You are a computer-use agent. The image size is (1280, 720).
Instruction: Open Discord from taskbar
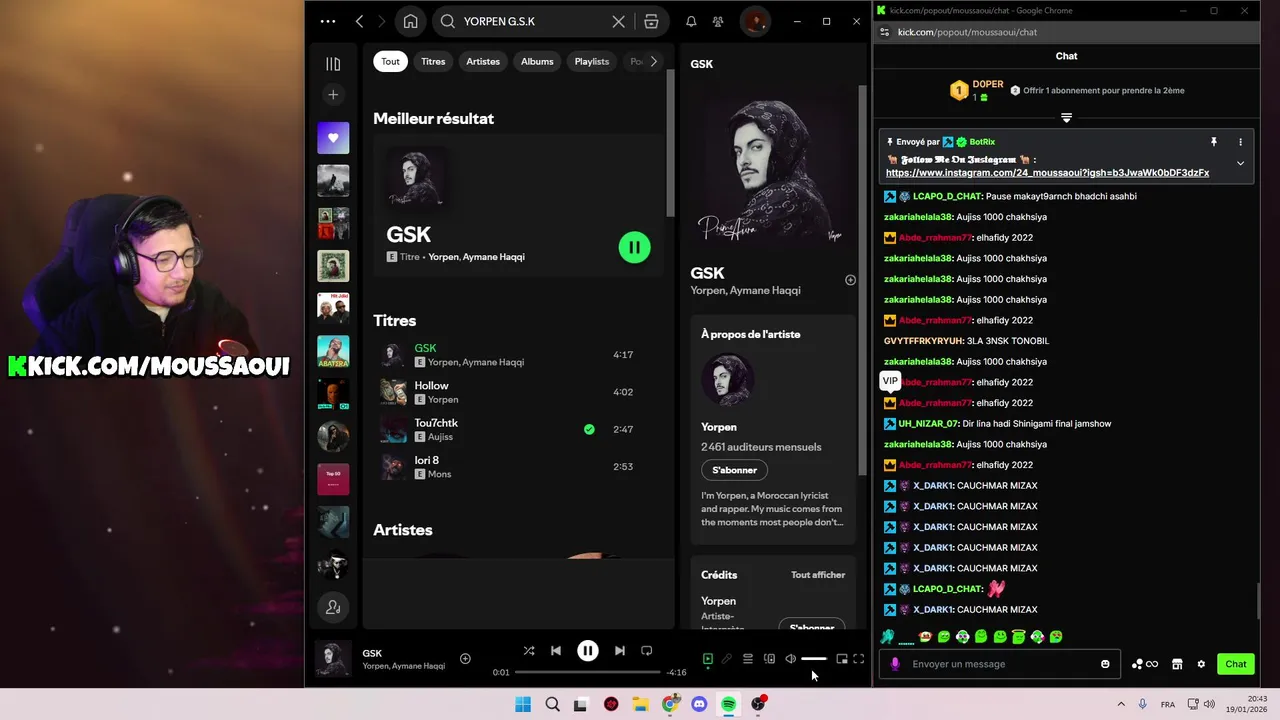pyautogui.click(x=699, y=704)
